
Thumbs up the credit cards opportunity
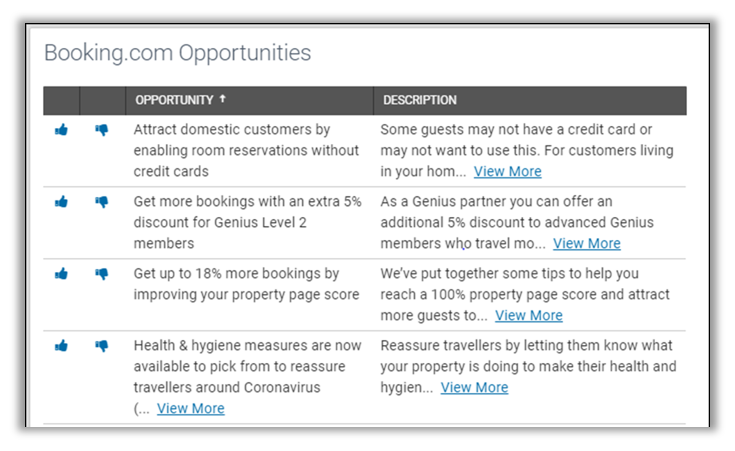pos(61,130)
